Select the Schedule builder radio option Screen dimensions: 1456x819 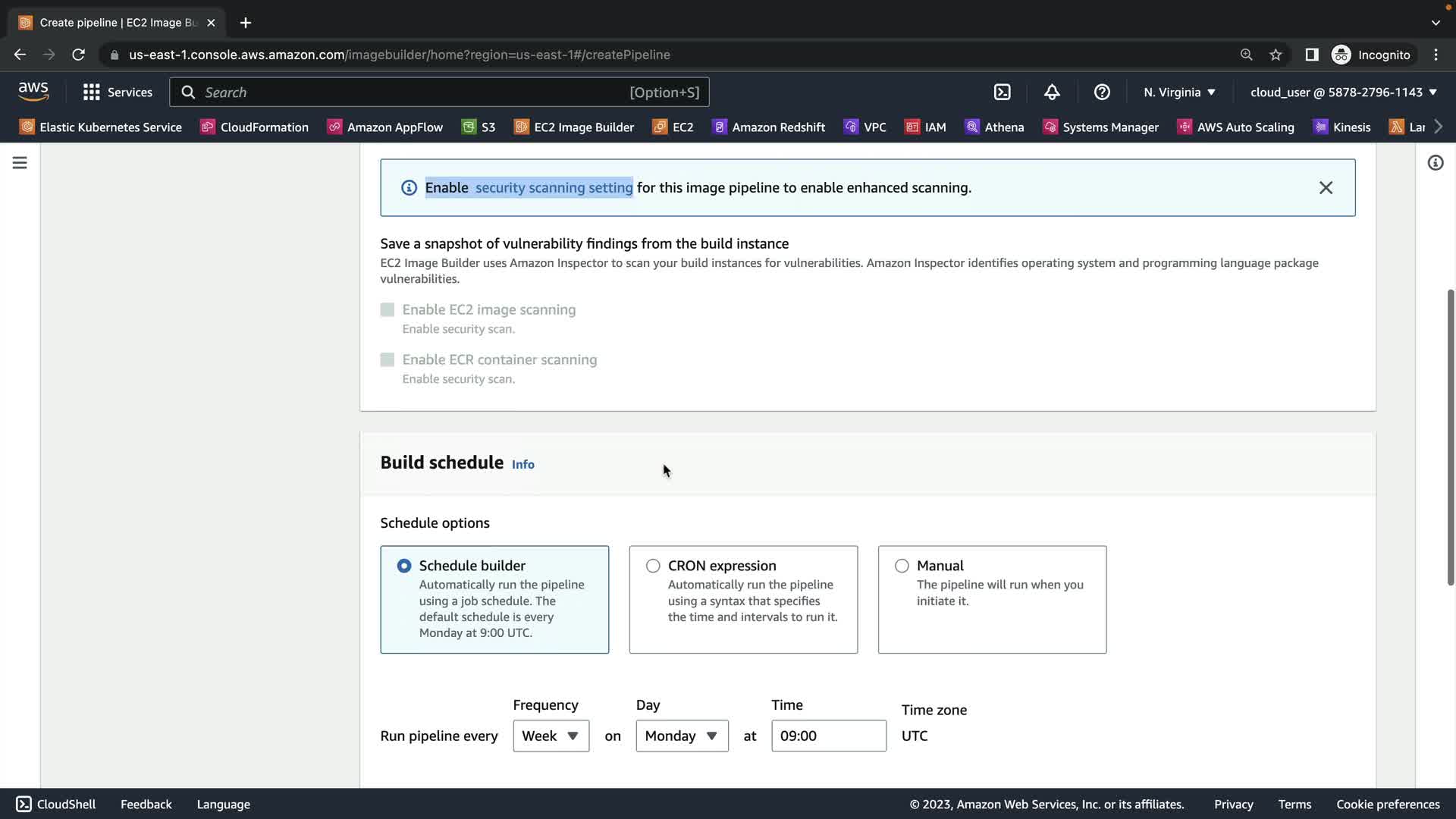[x=404, y=566]
